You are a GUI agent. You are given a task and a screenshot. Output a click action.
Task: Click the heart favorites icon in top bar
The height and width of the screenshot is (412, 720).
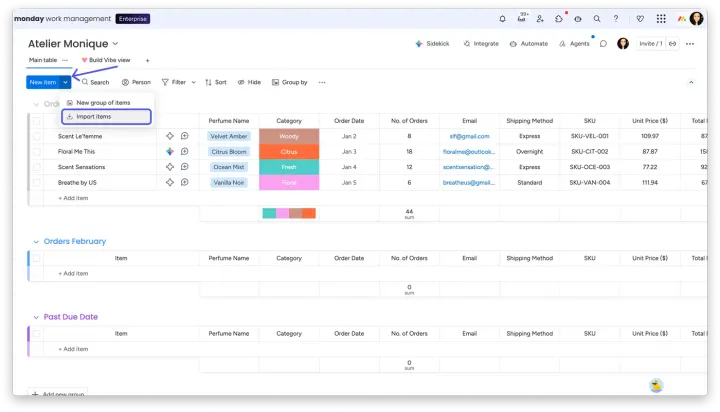640,19
